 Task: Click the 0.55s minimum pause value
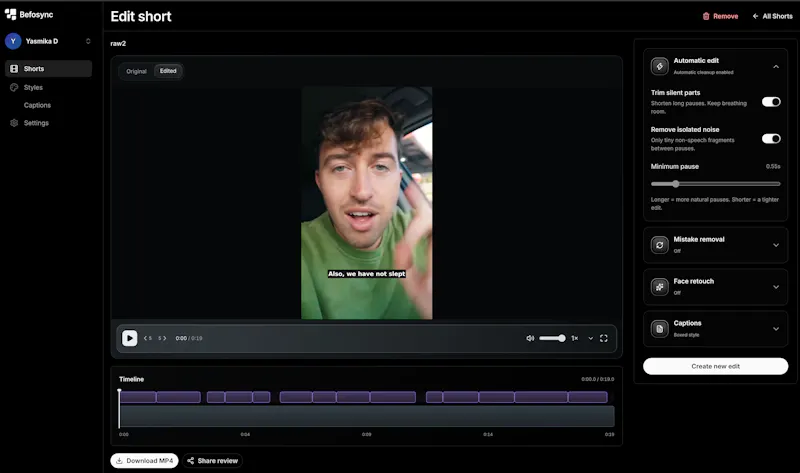point(773,166)
